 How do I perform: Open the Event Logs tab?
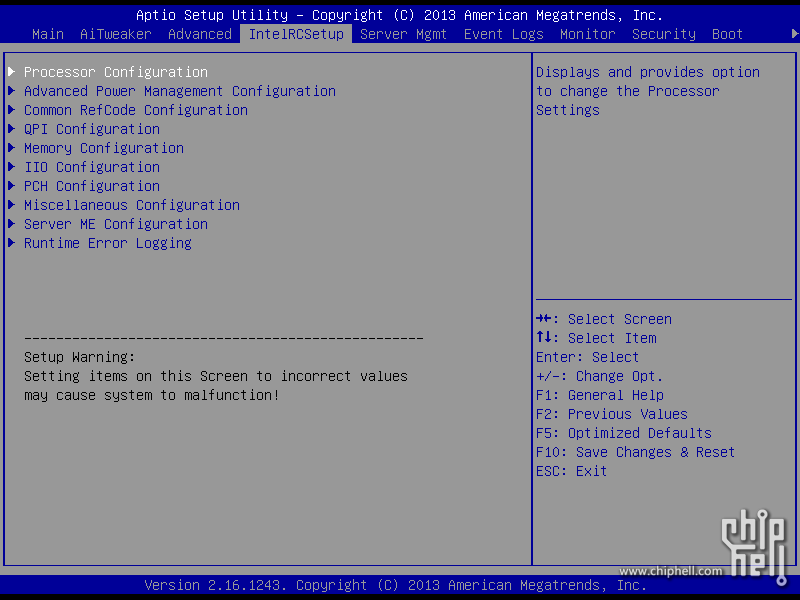[504, 34]
